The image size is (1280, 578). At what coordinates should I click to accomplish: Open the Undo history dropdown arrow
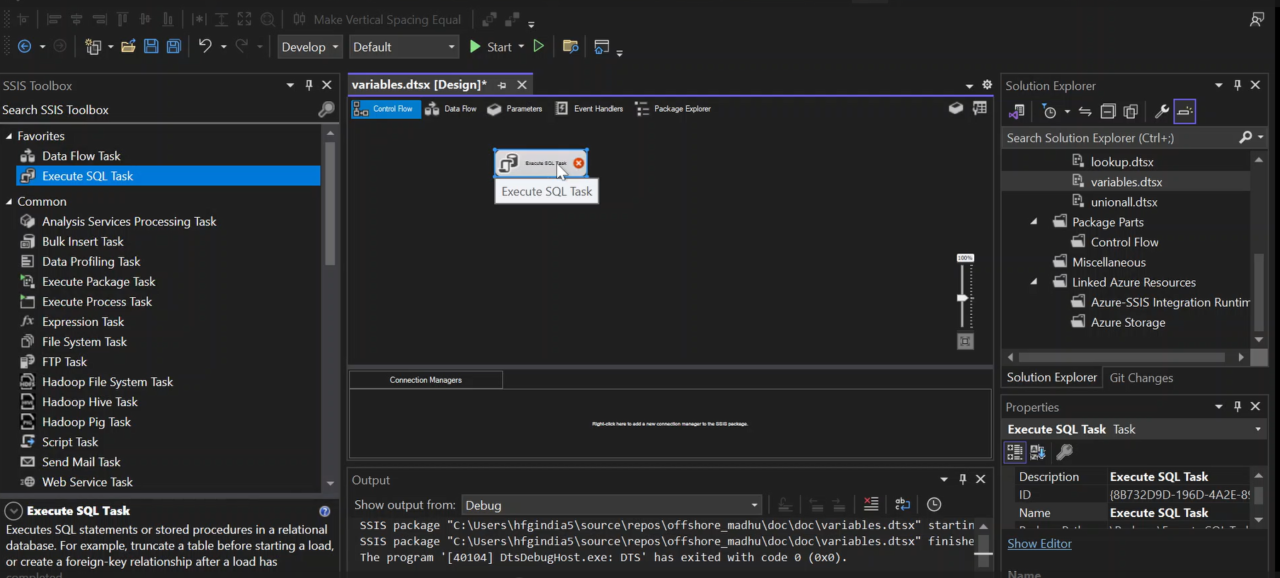point(223,47)
